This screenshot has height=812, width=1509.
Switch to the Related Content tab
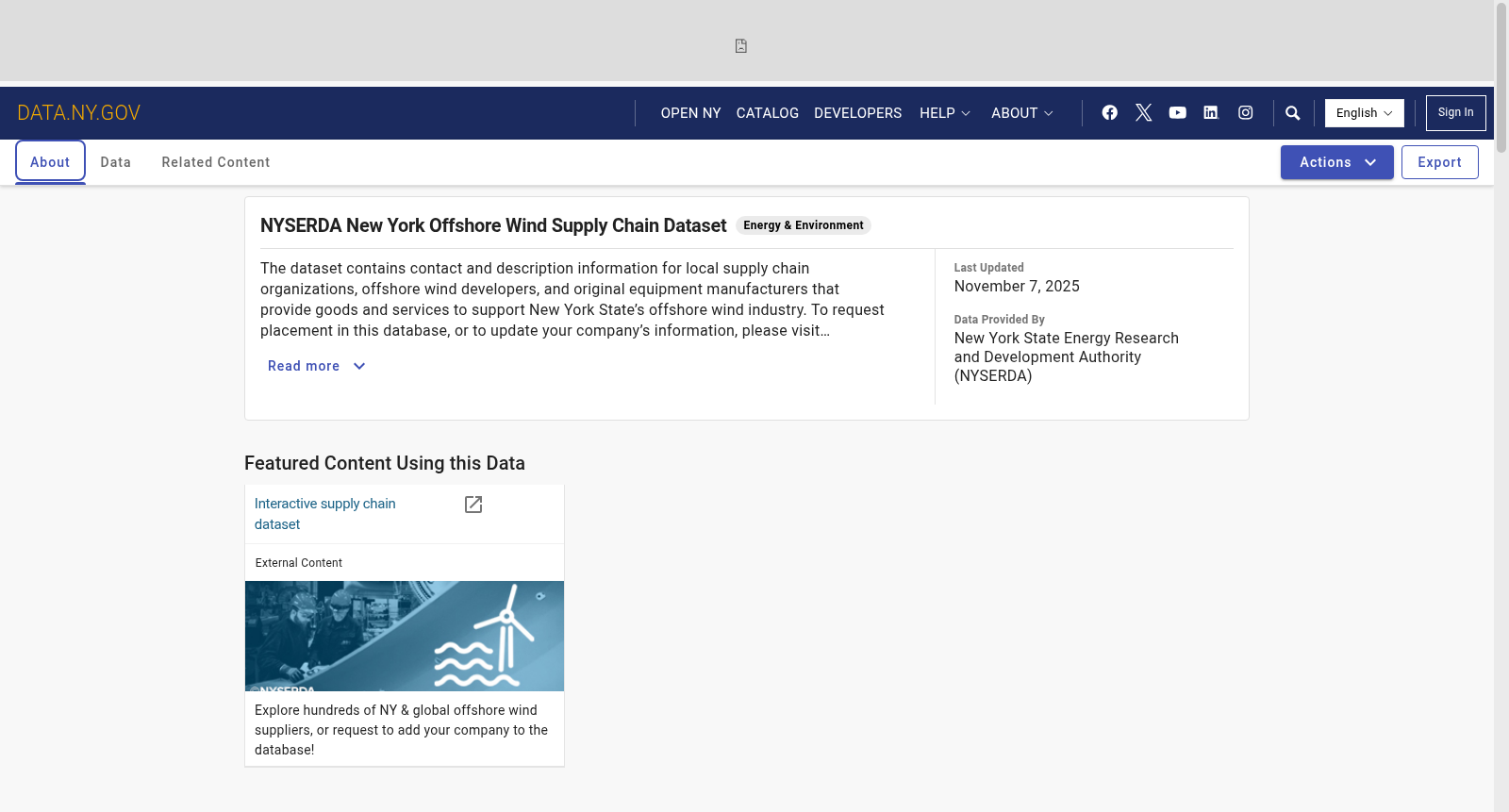pyautogui.click(x=216, y=162)
